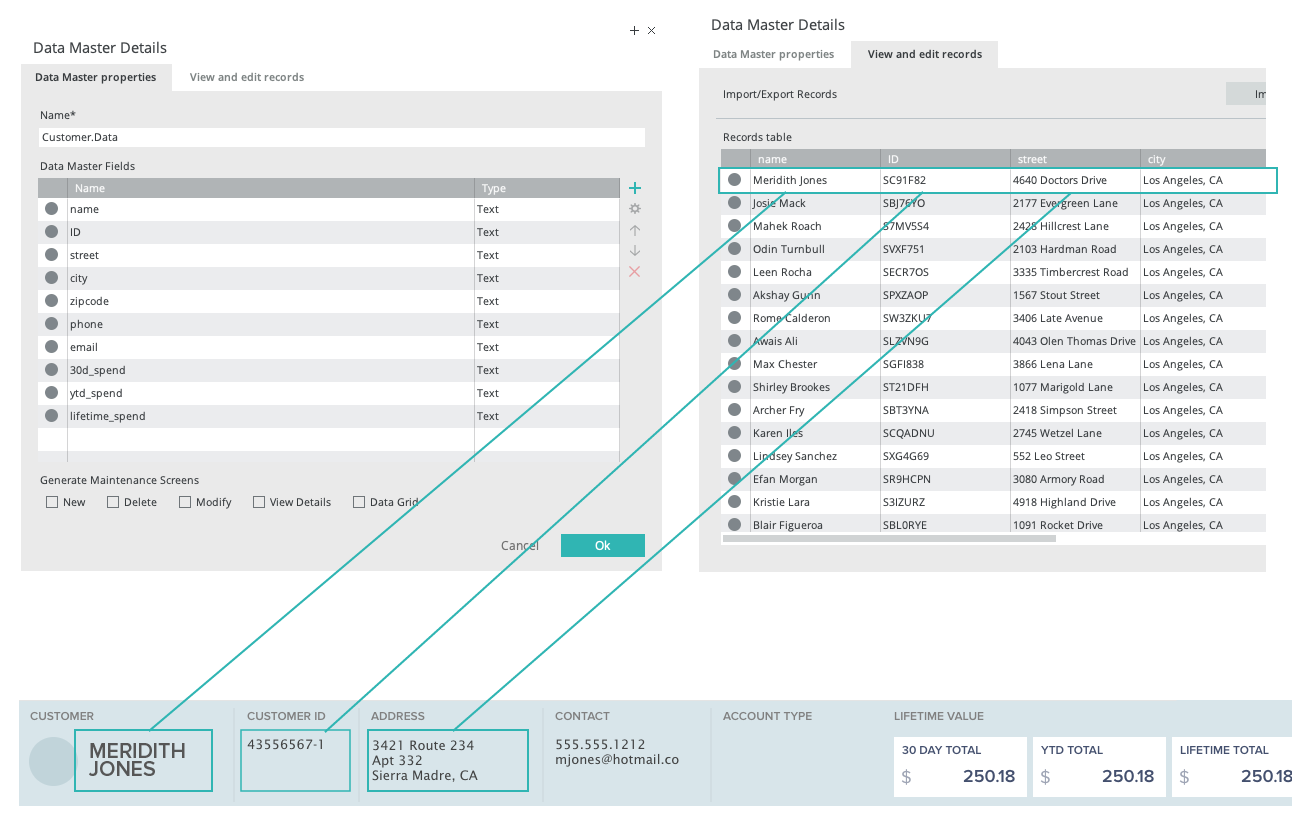
Task: Select the row circle beside zipcode field
Action: point(52,301)
